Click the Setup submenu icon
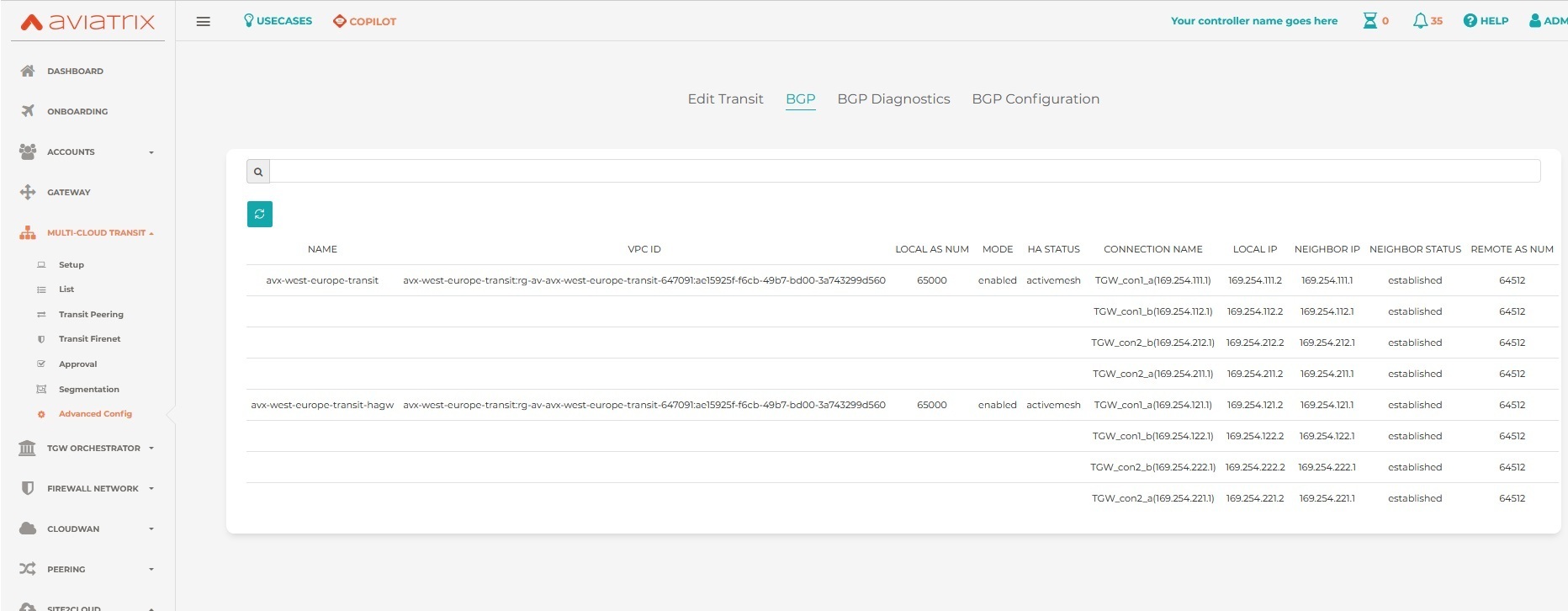The height and width of the screenshot is (611, 1568). pyautogui.click(x=41, y=264)
